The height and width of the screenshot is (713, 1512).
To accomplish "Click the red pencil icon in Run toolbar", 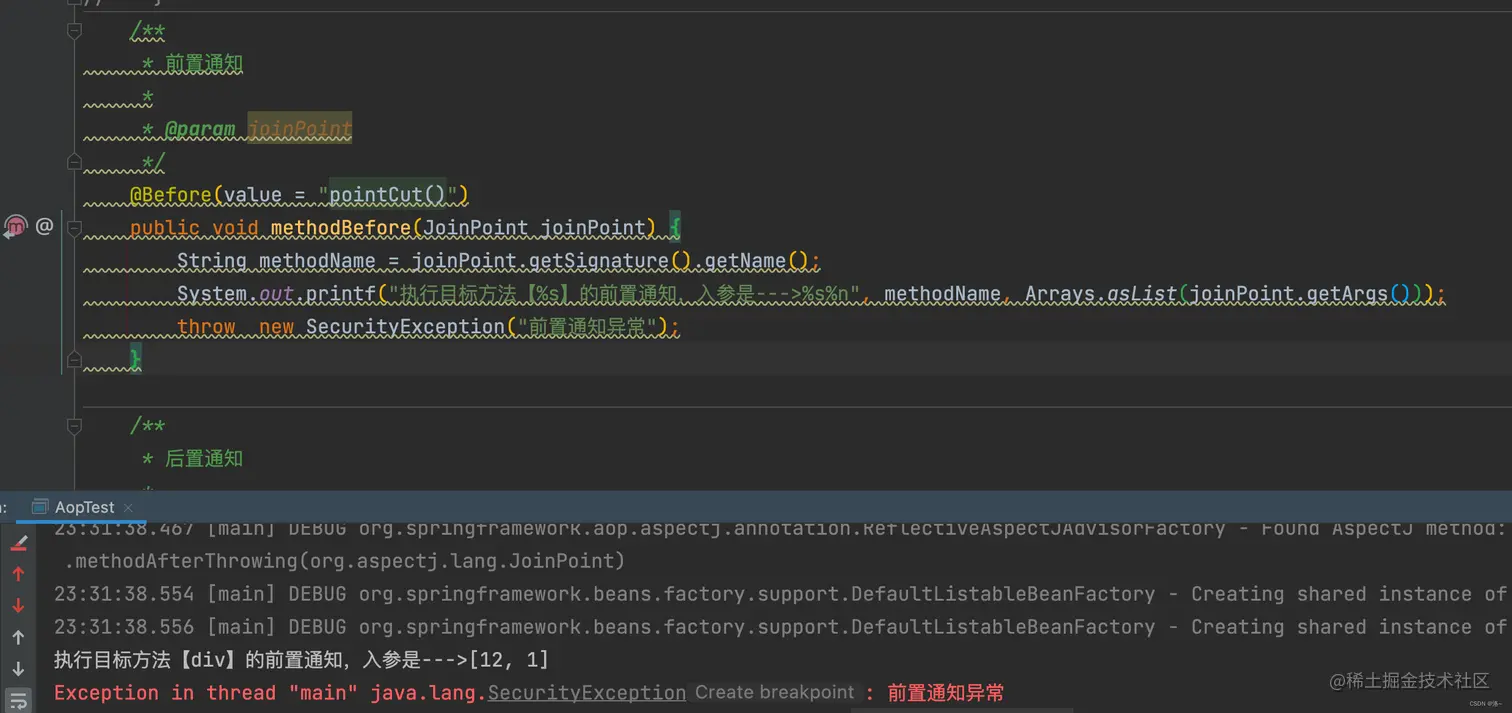I will [x=18, y=543].
